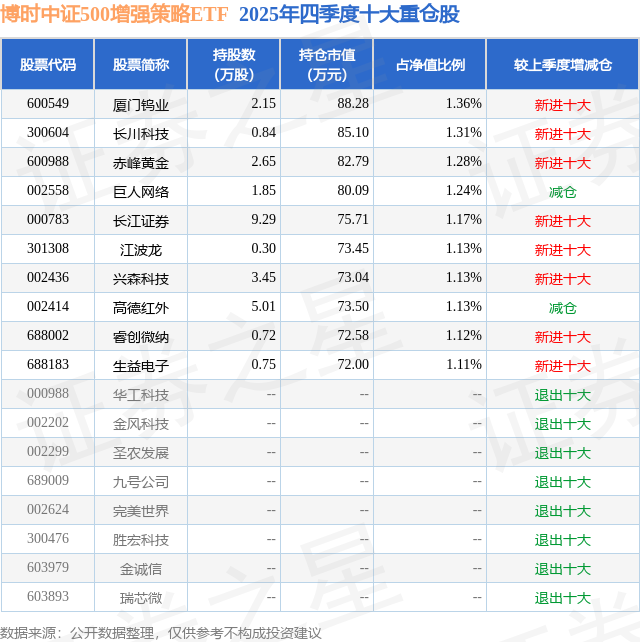This screenshot has height=642, width=640.
Task: Click net value ratio 1.28%
Action: point(464,161)
